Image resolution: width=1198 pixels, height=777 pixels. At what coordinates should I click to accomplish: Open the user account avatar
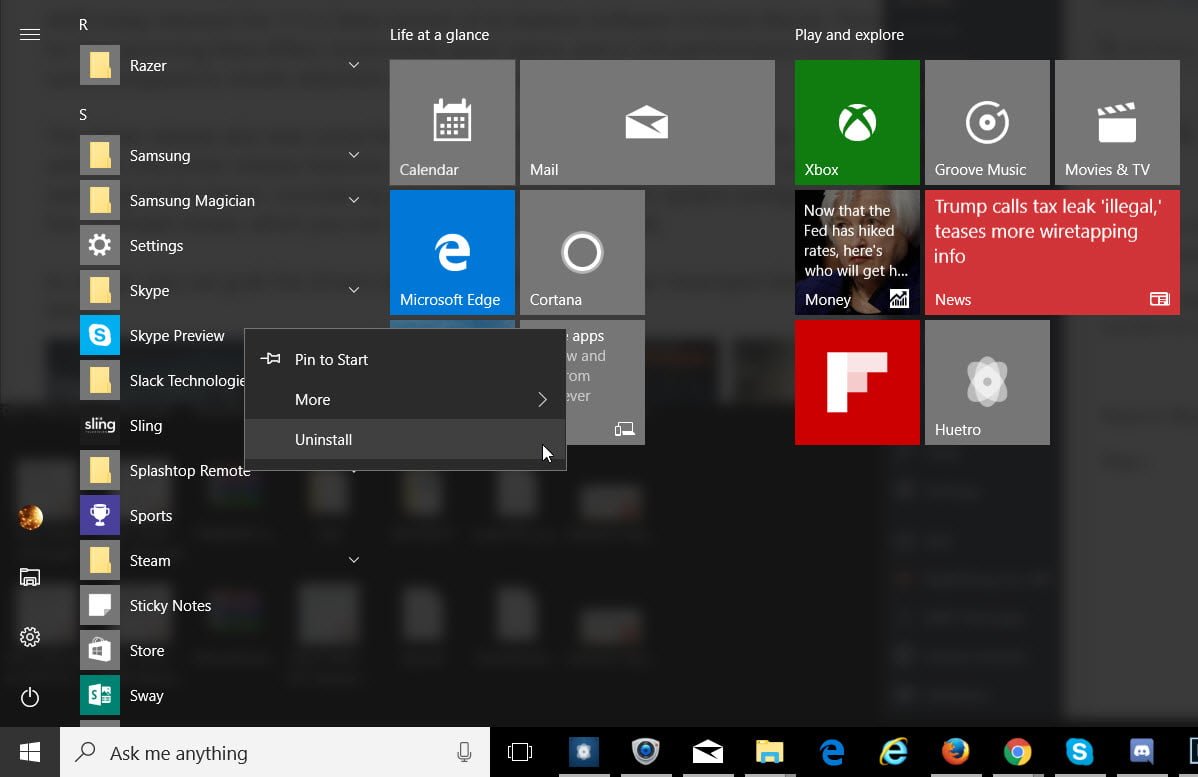[30, 517]
